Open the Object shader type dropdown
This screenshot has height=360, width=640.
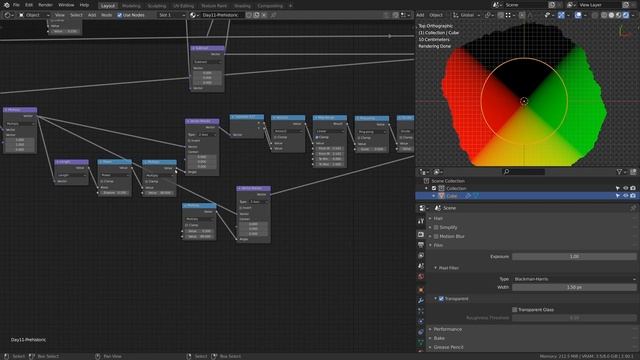(34, 15)
